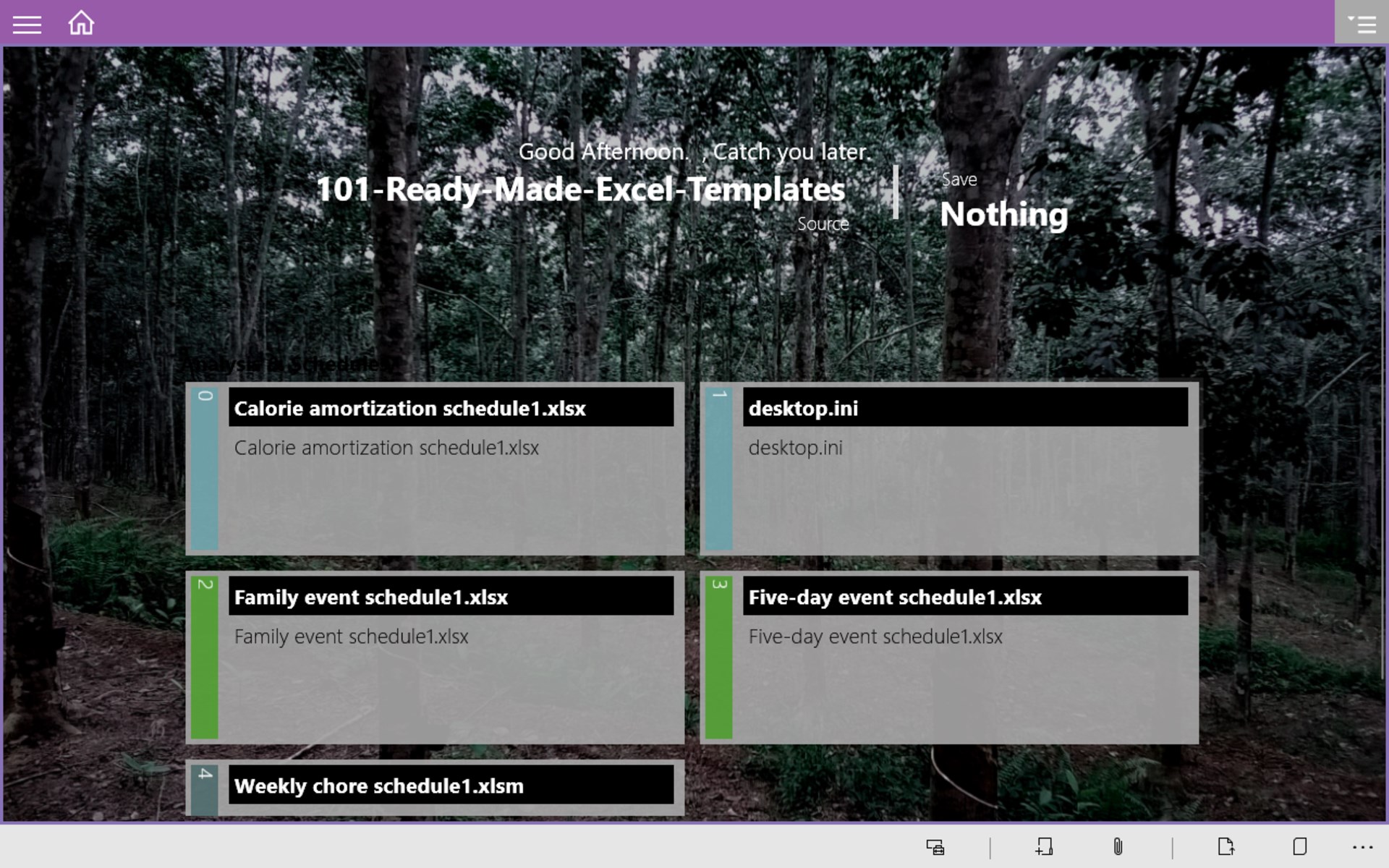This screenshot has width=1389, height=868.
Task: Click the upload document icon
Action: click(x=1226, y=847)
